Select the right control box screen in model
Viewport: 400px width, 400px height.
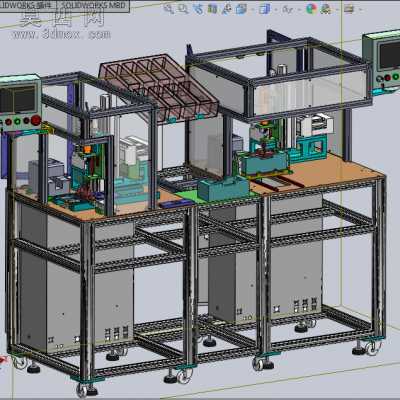click(389, 56)
